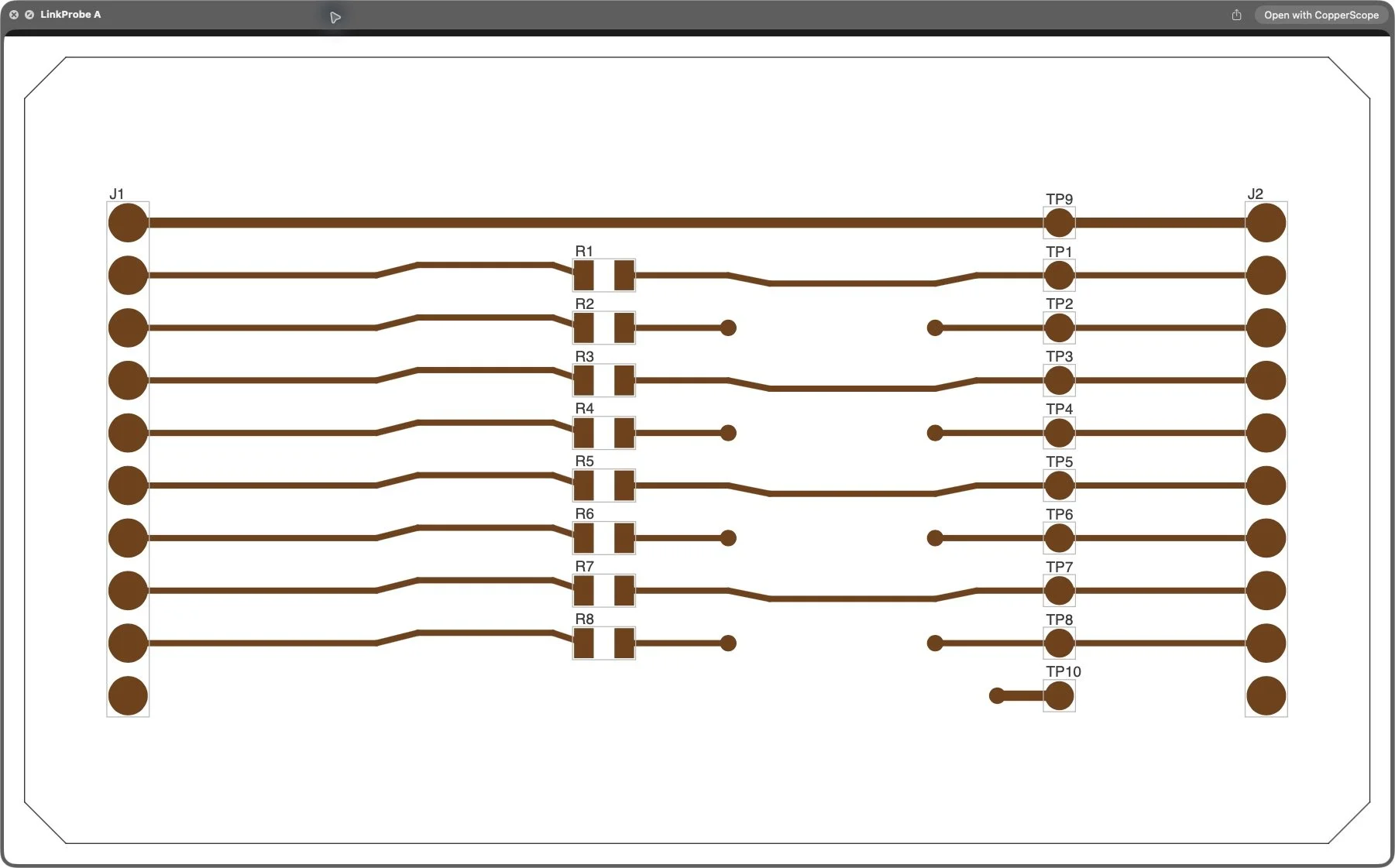Click the via left of TP4
The image size is (1395, 868).
(x=935, y=433)
